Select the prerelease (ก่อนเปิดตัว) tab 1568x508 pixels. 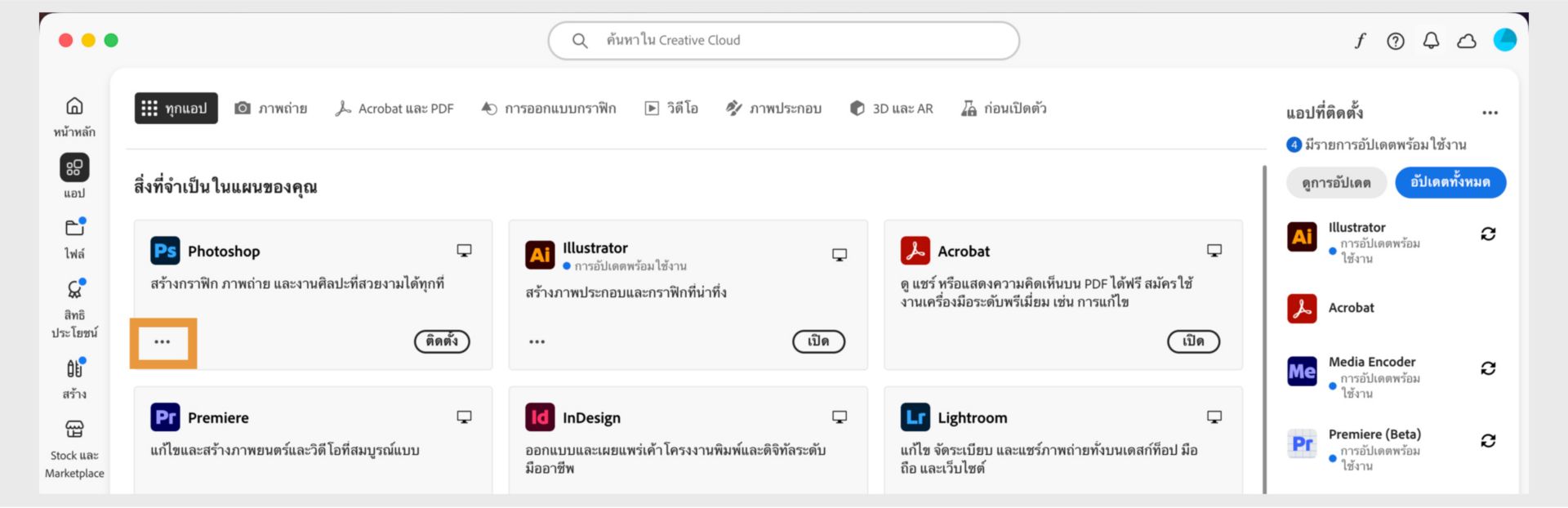pyautogui.click(x=1004, y=108)
